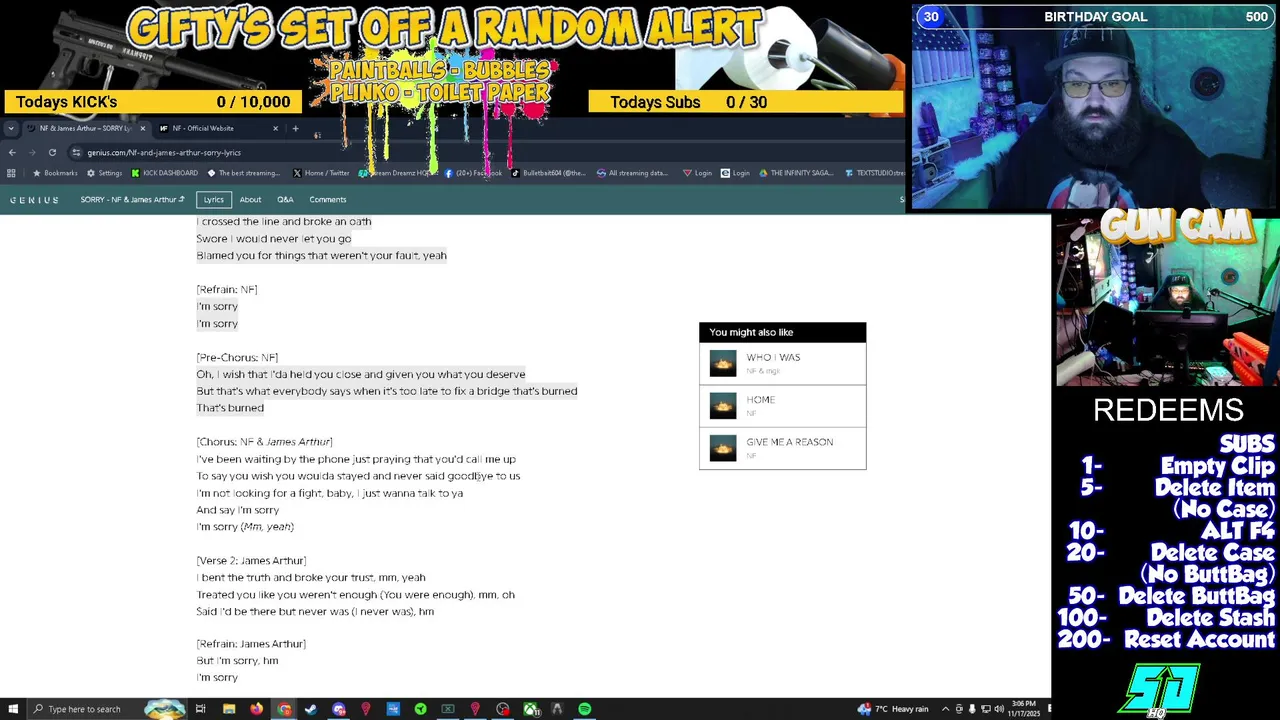Click the WHO I WAS album thumbnail
The width and height of the screenshot is (1280, 720).
click(x=723, y=363)
